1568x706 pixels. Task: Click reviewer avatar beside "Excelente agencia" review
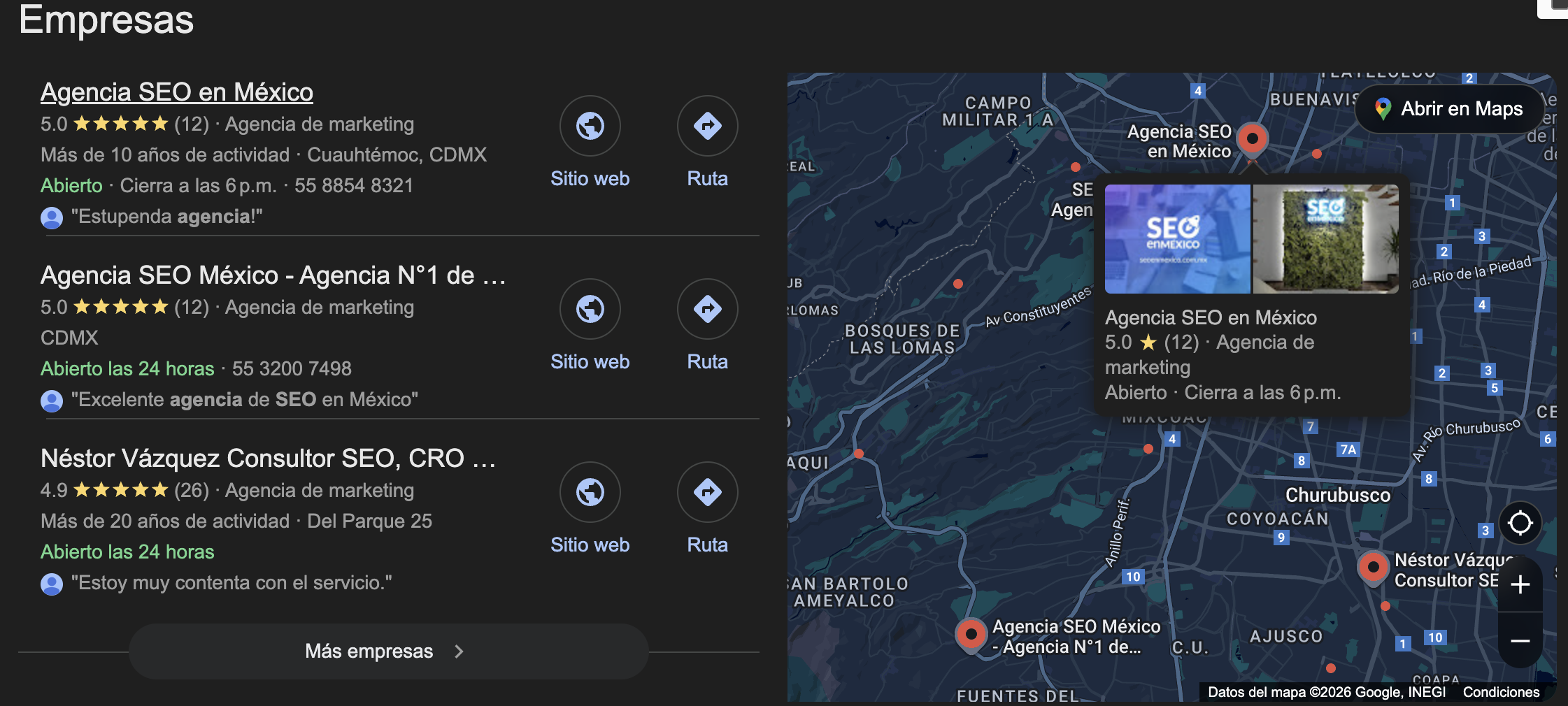52,401
